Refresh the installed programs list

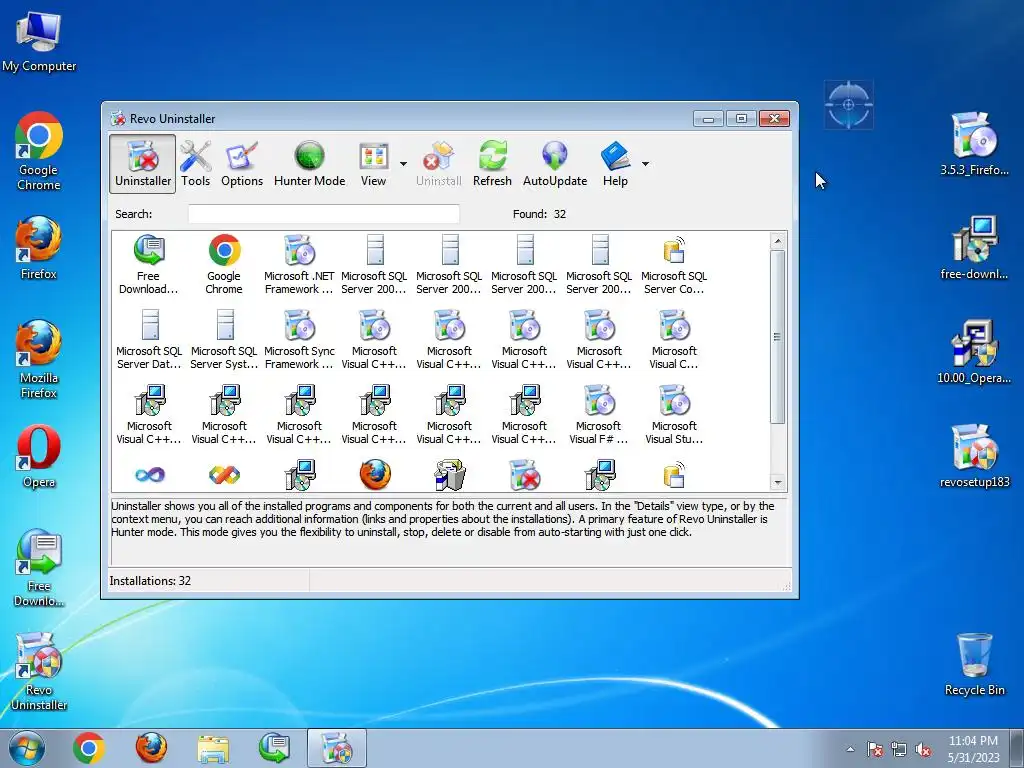pos(492,164)
